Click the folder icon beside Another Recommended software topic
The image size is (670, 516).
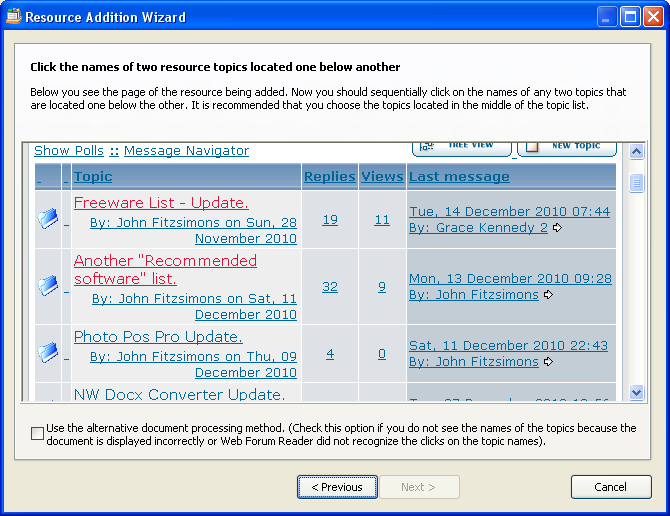48,285
